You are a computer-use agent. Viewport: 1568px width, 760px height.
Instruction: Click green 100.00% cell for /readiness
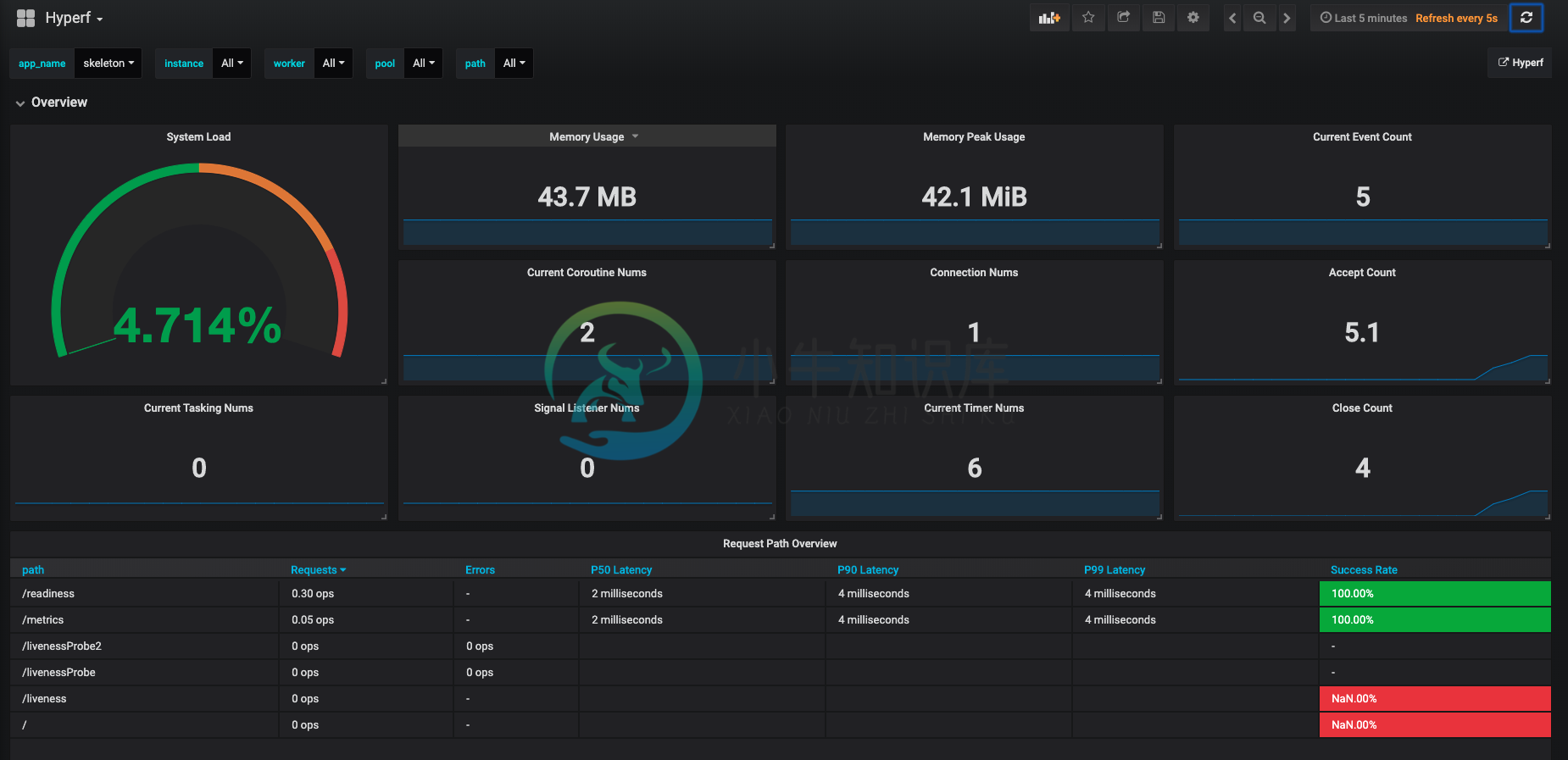tap(1435, 594)
